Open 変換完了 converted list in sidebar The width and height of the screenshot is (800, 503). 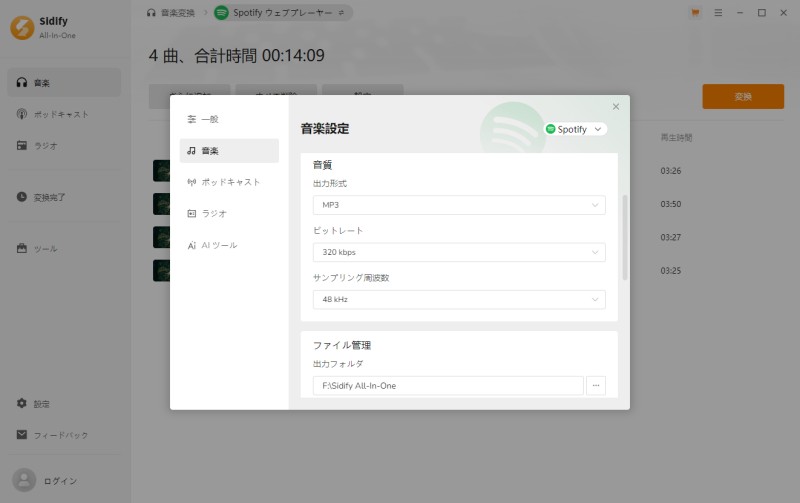click(64, 197)
